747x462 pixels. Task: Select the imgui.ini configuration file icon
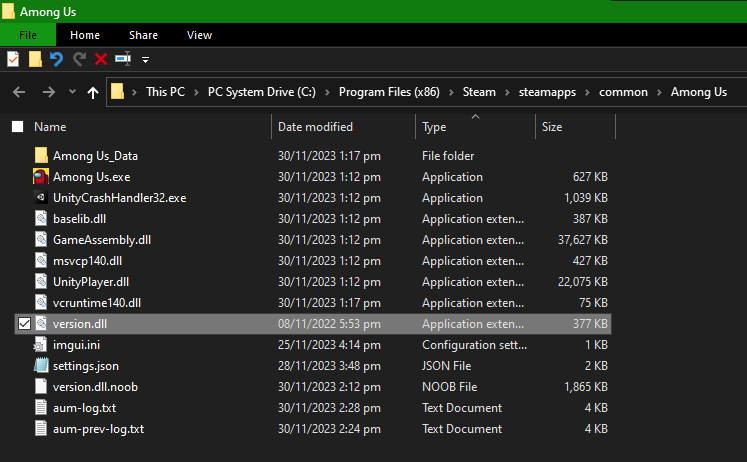pos(40,344)
